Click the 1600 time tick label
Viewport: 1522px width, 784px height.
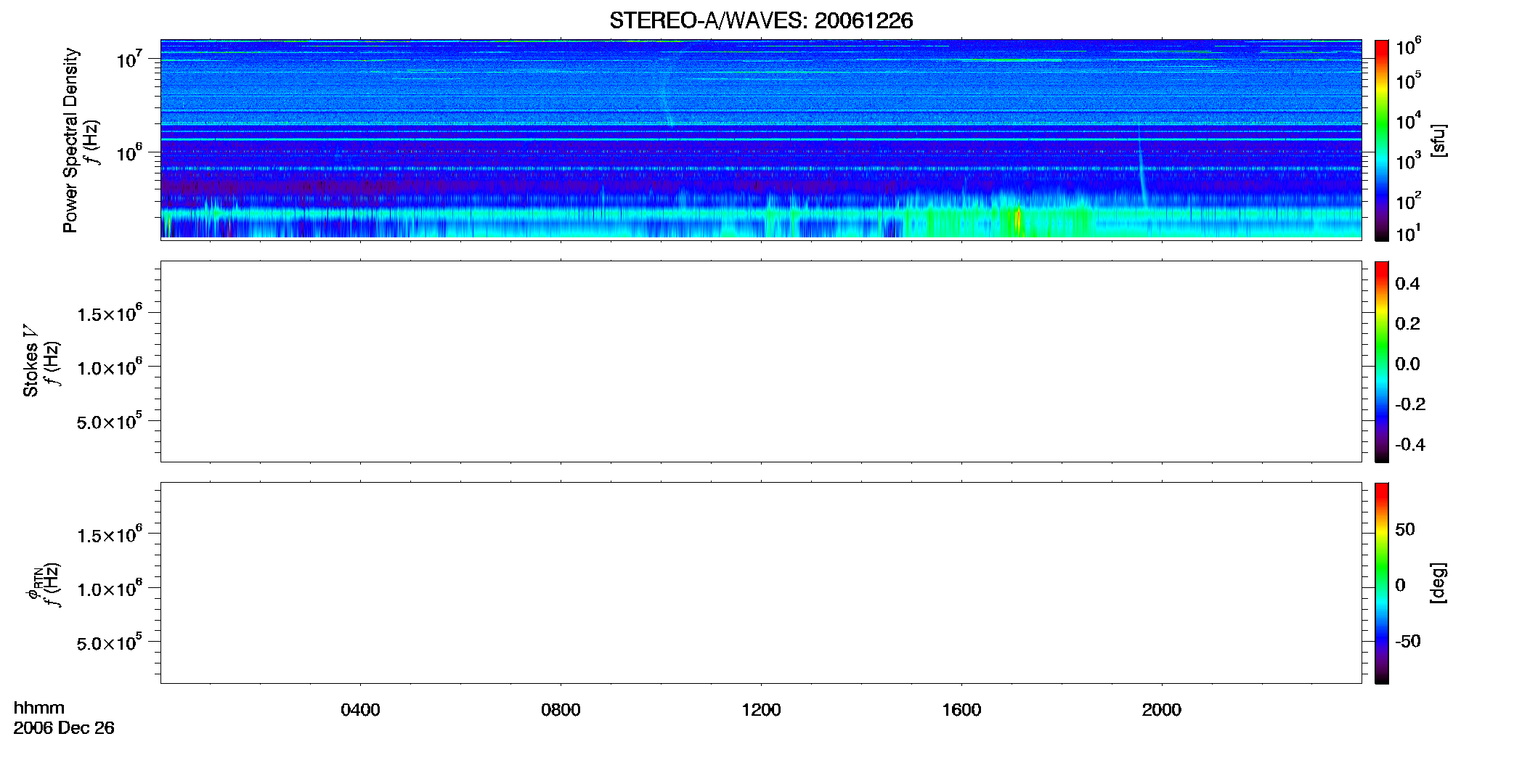point(961,710)
